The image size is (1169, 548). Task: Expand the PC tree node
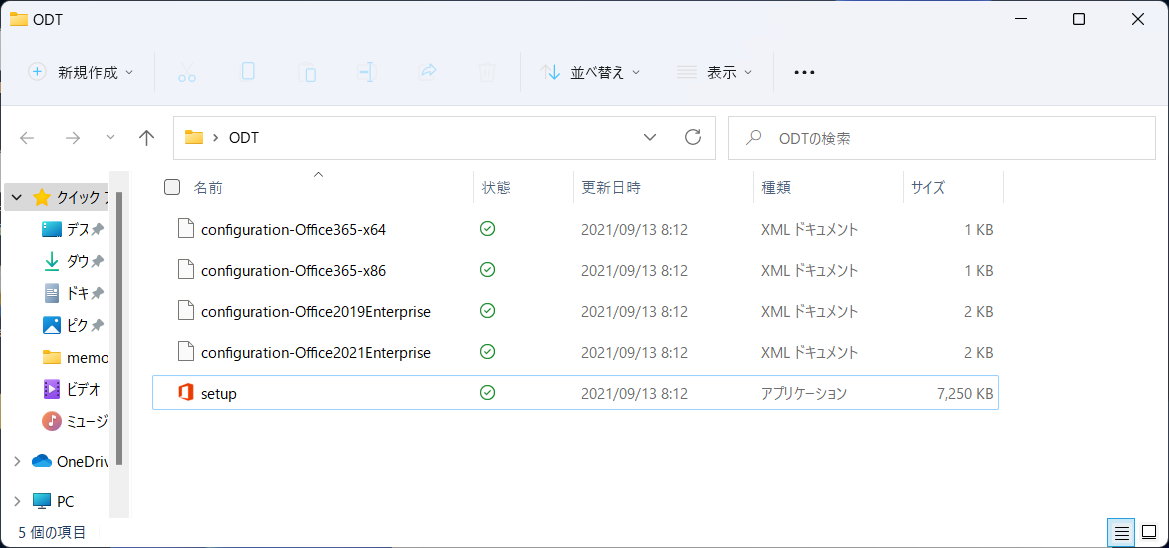(x=17, y=501)
